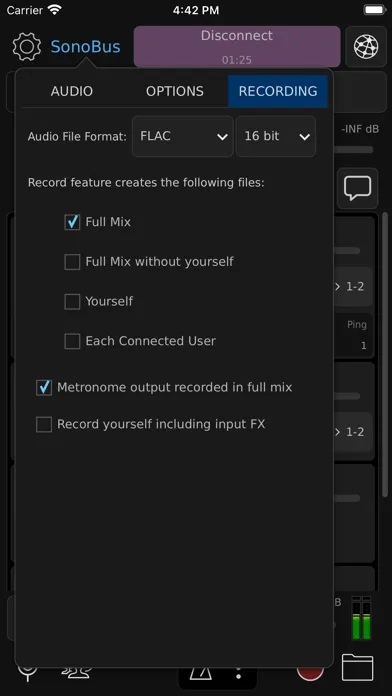Tap the microphone icon at bottom left
Viewport: 392px width, 696px height.
[x=27, y=674]
